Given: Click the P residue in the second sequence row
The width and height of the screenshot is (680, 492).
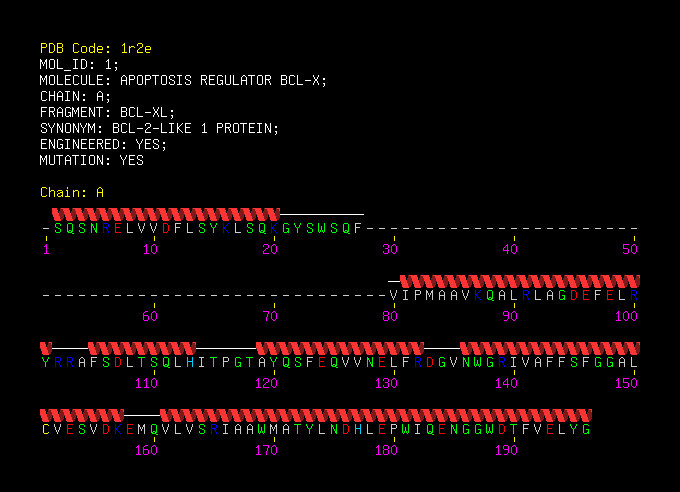Looking at the screenshot, I should coord(418,295).
